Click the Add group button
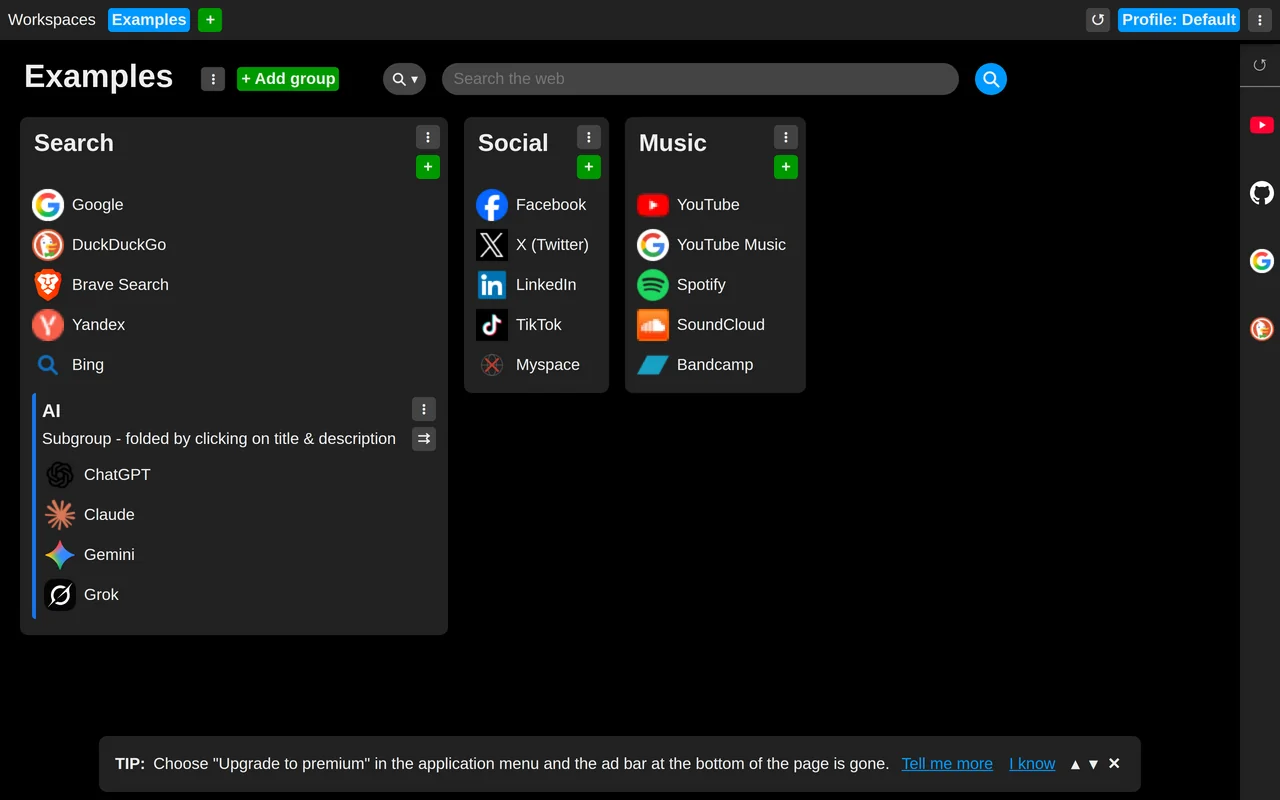Image resolution: width=1280 pixels, height=800 pixels. [288, 79]
